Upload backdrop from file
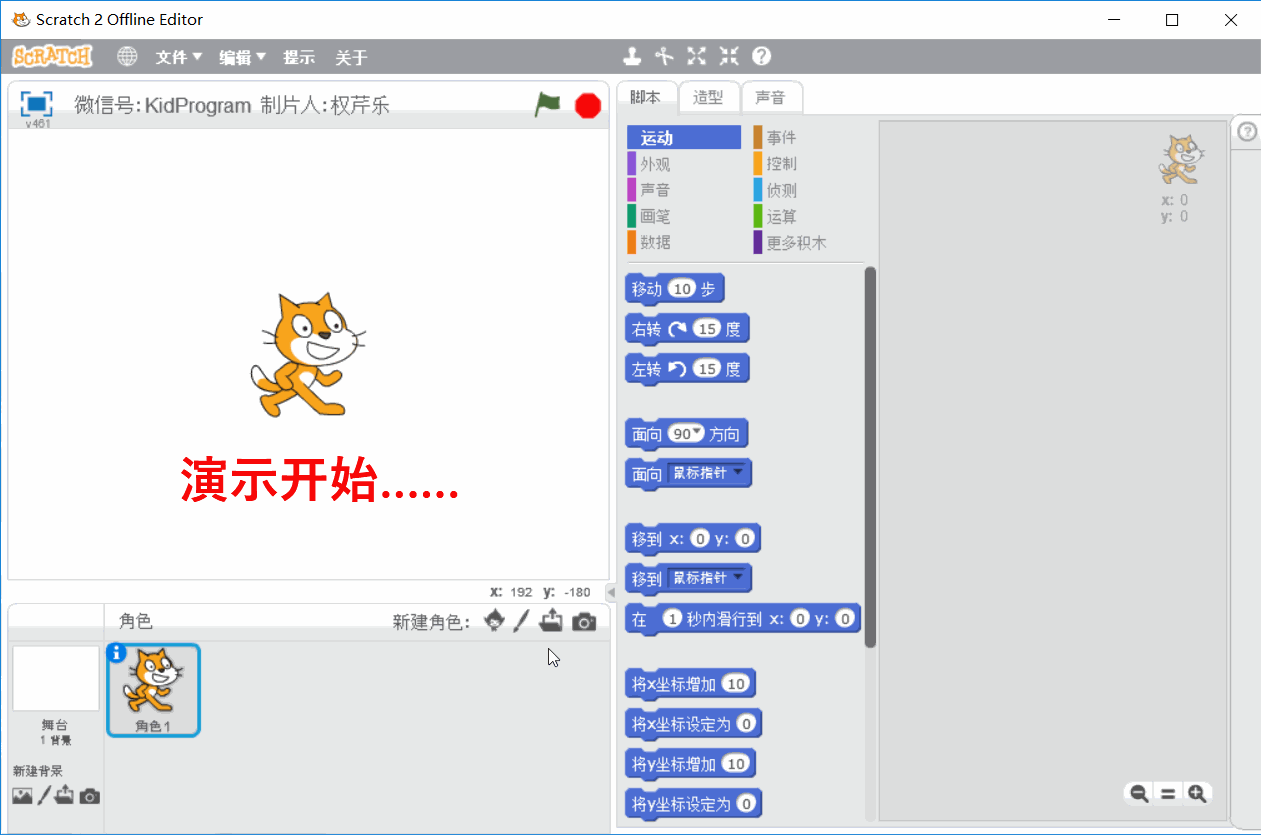 (65, 796)
